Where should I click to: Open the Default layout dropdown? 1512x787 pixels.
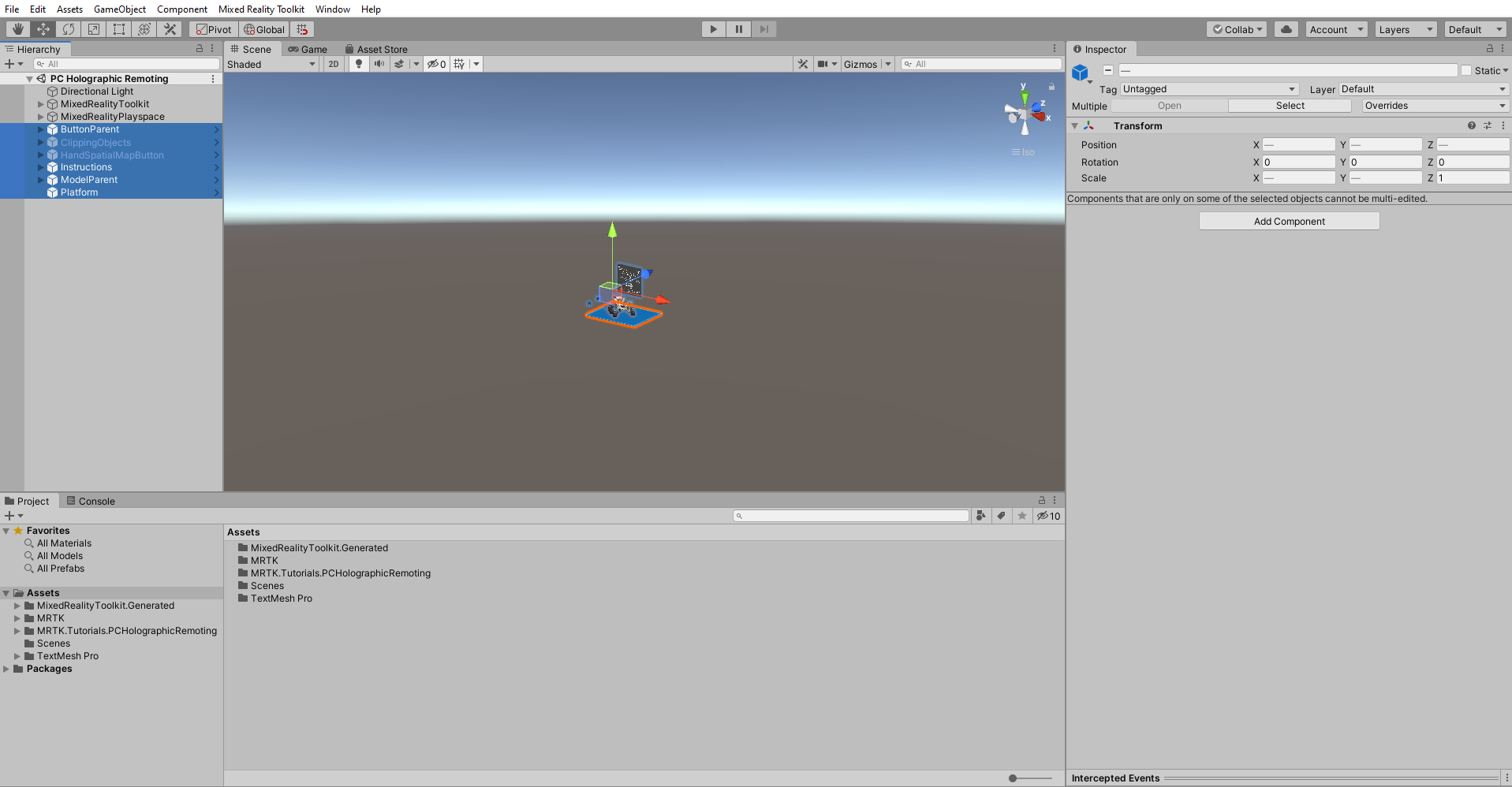[1475, 29]
